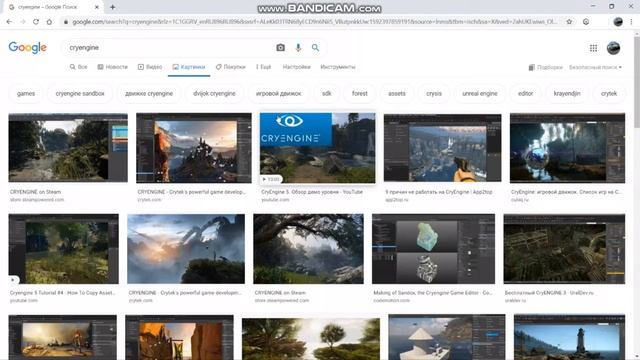Start voice search microphone icon
The height and width of the screenshot is (360, 640).
click(x=298, y=48)
